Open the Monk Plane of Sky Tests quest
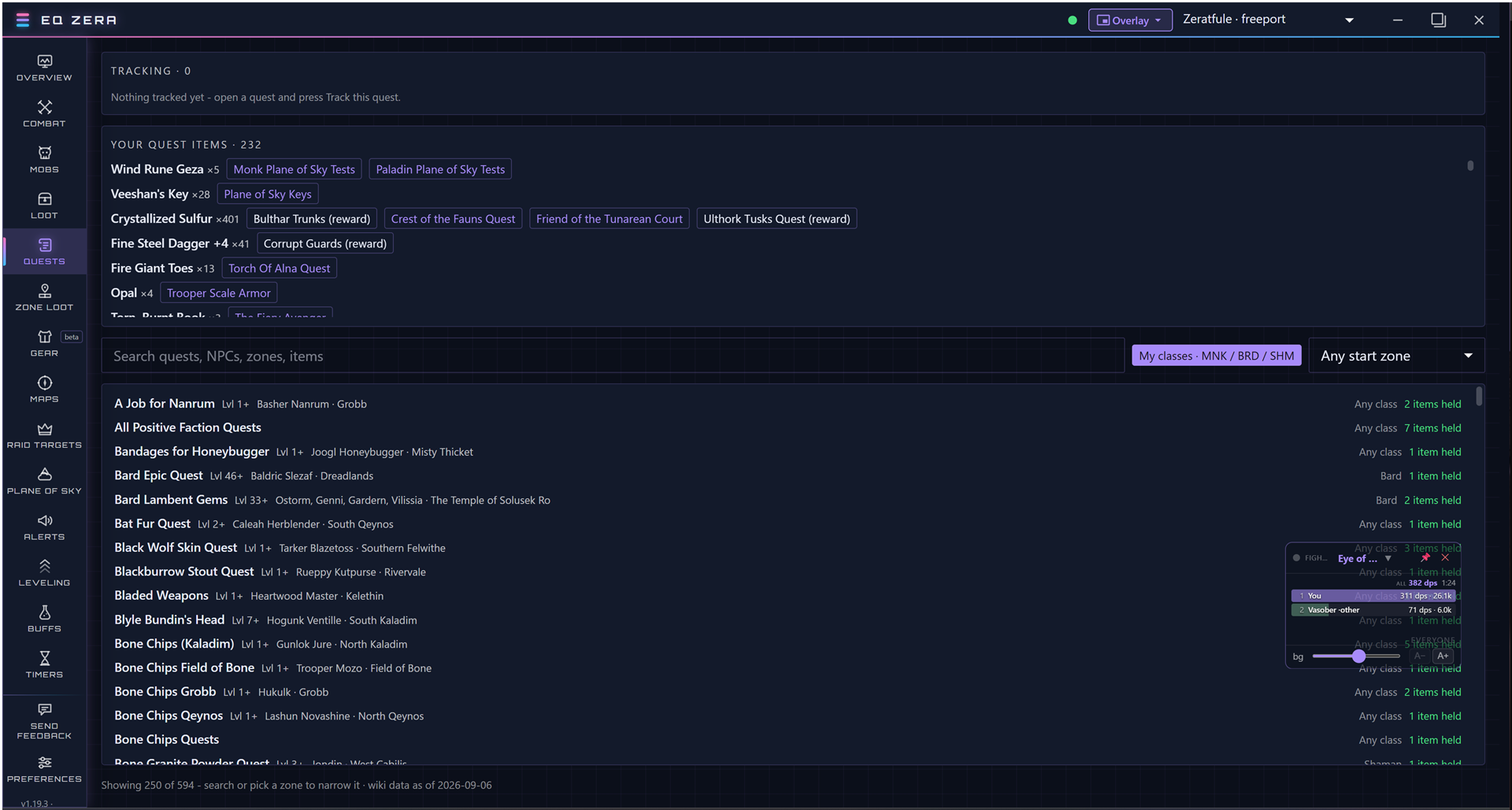The height and width of the screenshot is (810, 1512). pos(294,169)
